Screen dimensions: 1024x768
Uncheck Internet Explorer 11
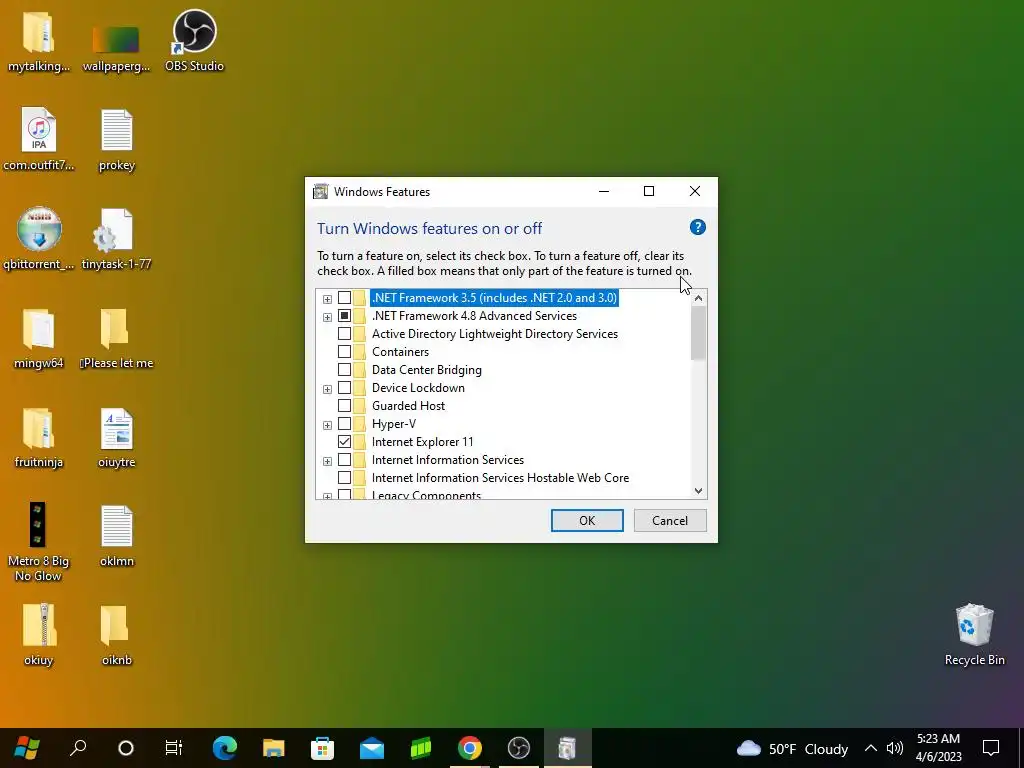click(x=344, y=441)
